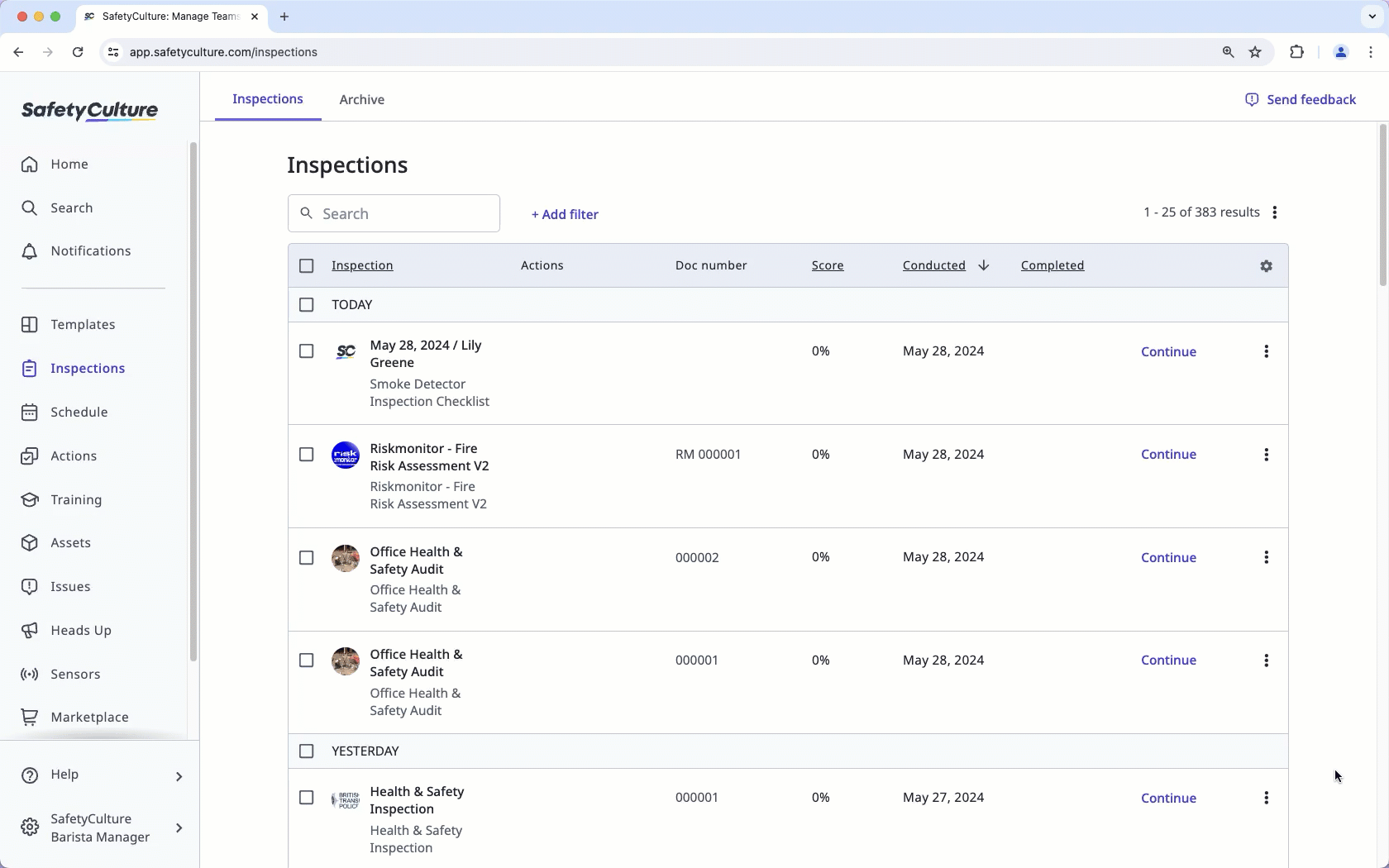The image size is (1389, 868).
Task: Open more options for Lily Greene inspection
Action: coord(1266,351)
